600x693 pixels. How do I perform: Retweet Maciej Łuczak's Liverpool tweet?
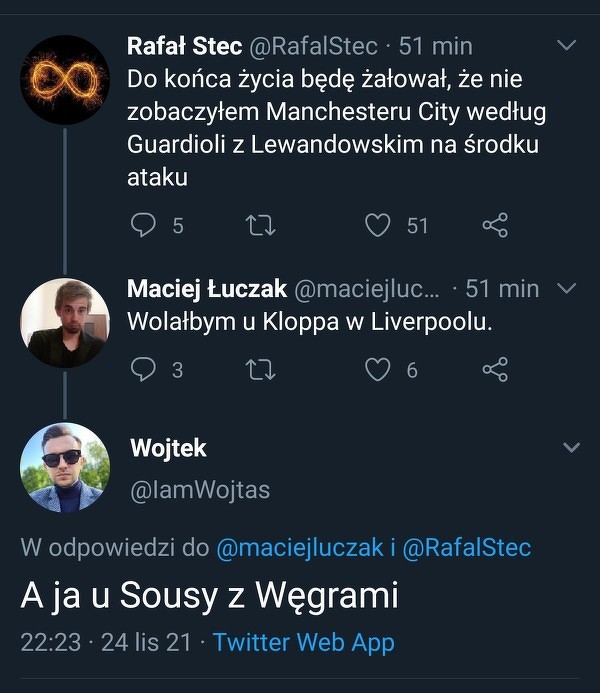(x=259, y=370)
